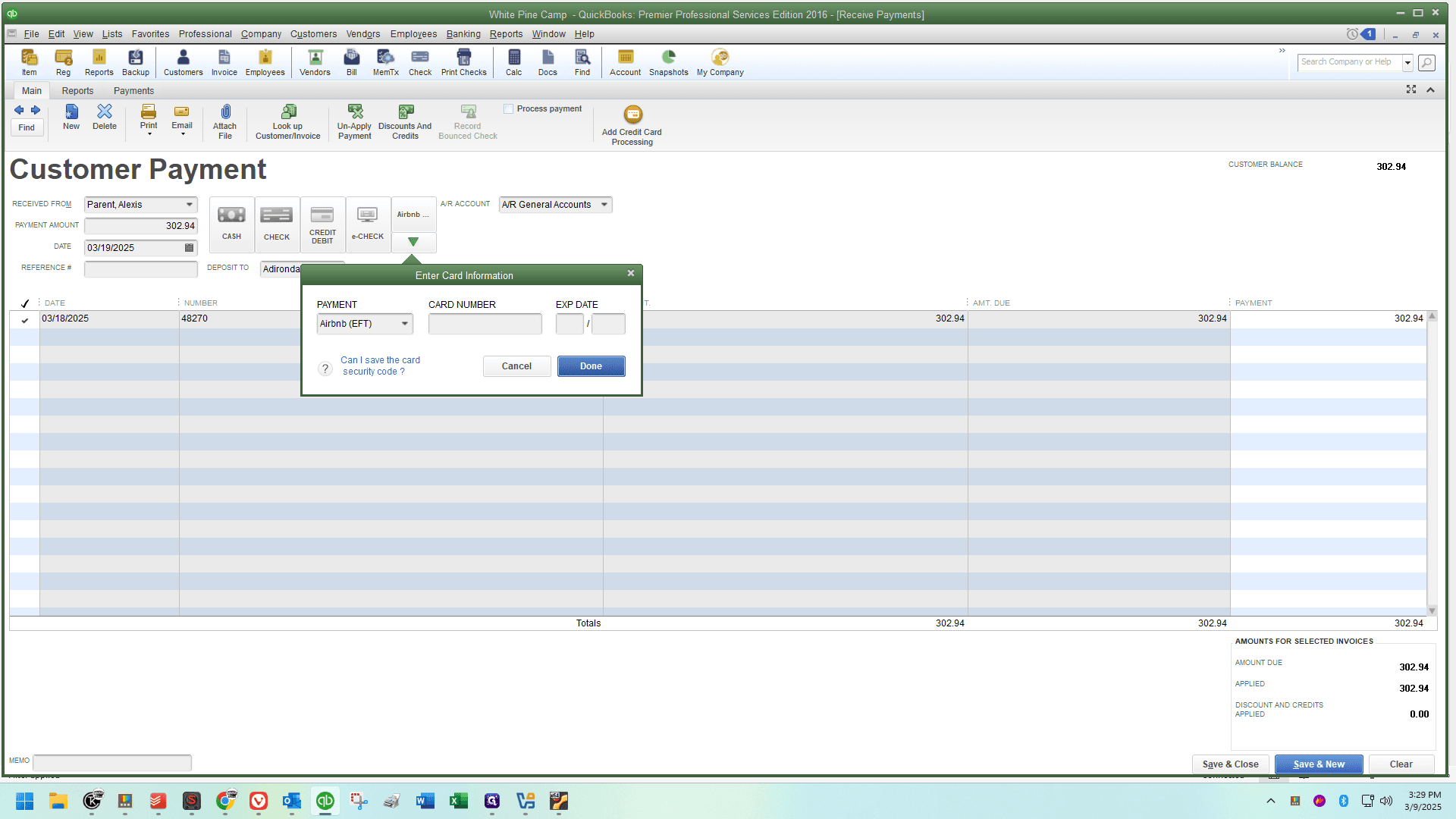Clear the payment form
Viewport: 1456px width, 819px height.
tap(1401, 764)
